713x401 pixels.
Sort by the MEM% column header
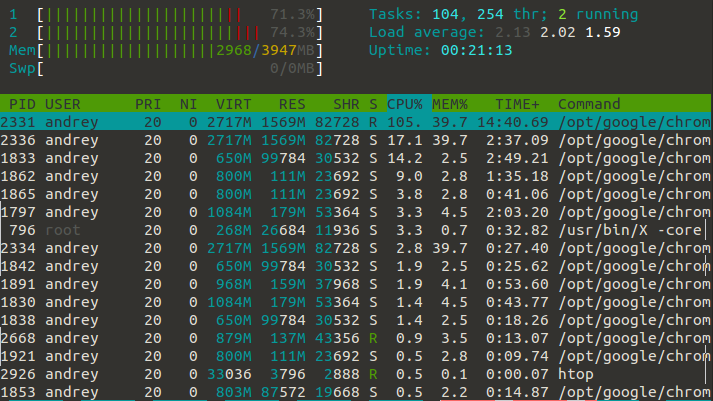(x=450, y=104)
